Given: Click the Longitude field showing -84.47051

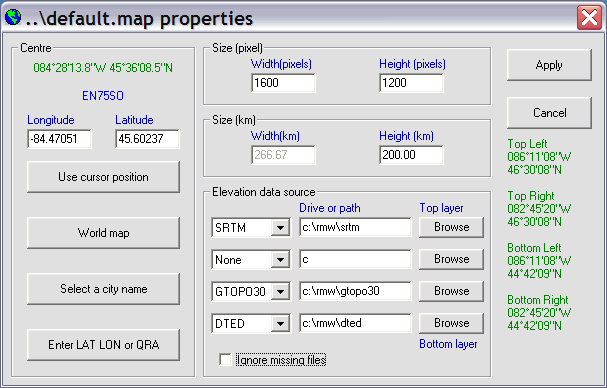Looking at the screenshot, I should coord(59,139).
